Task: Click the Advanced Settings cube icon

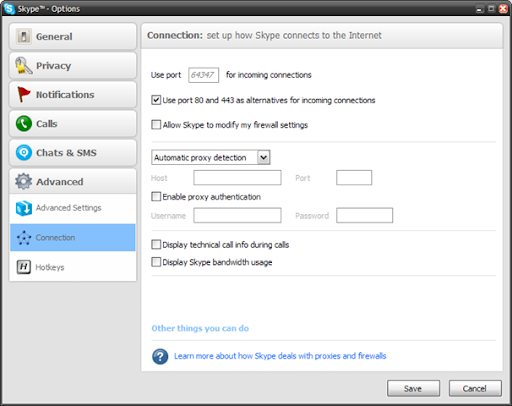Action: (x=24, y=208)
